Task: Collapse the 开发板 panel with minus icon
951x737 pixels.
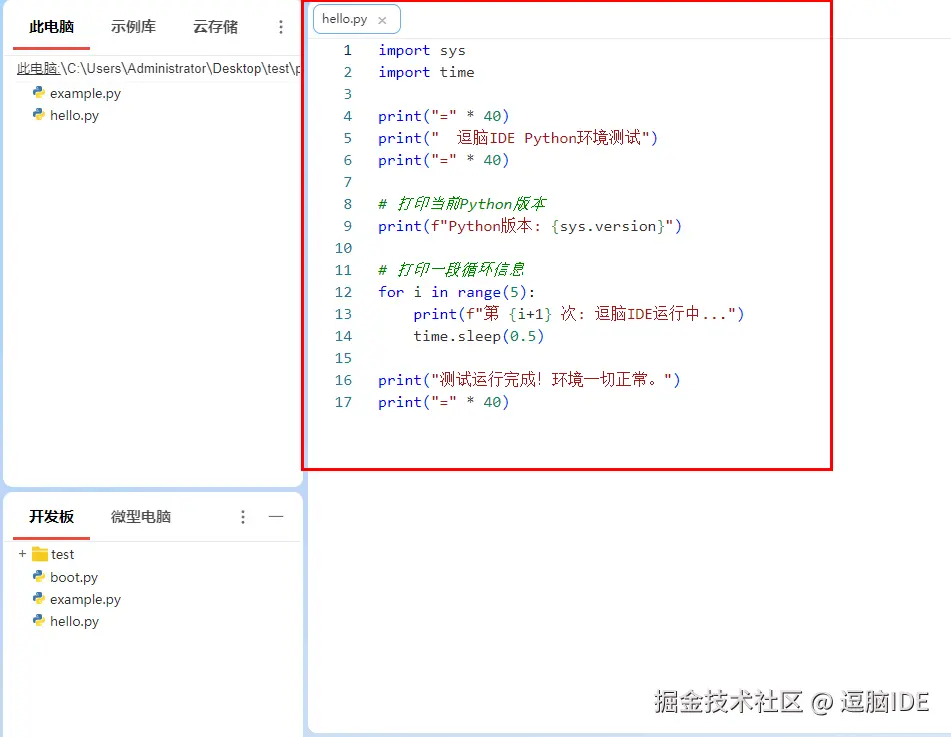Action: click(x=276, y=517)
